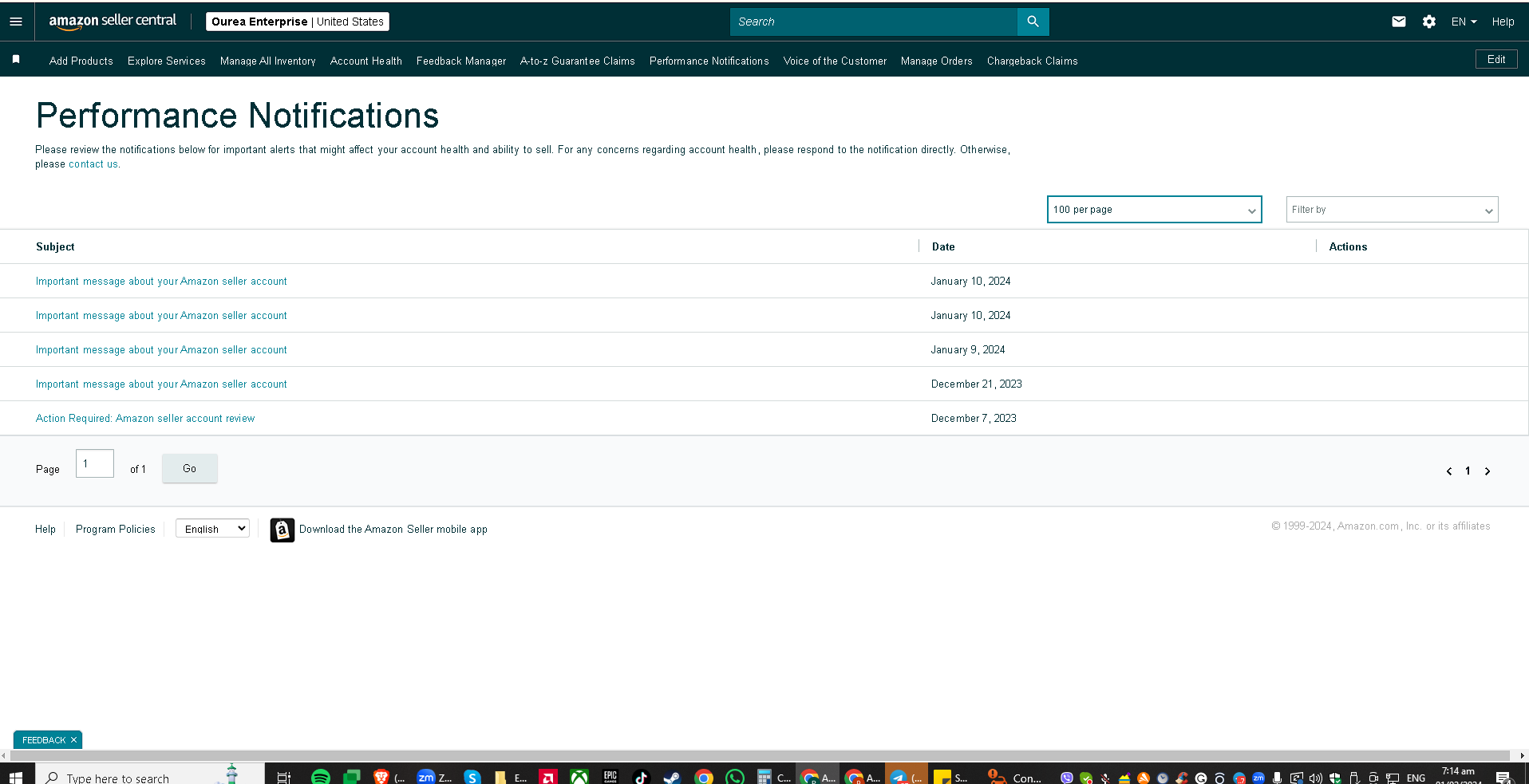Open the 100 per page dropdown
Viewport: 1529px width, 784px height.
coord(1154,210)
